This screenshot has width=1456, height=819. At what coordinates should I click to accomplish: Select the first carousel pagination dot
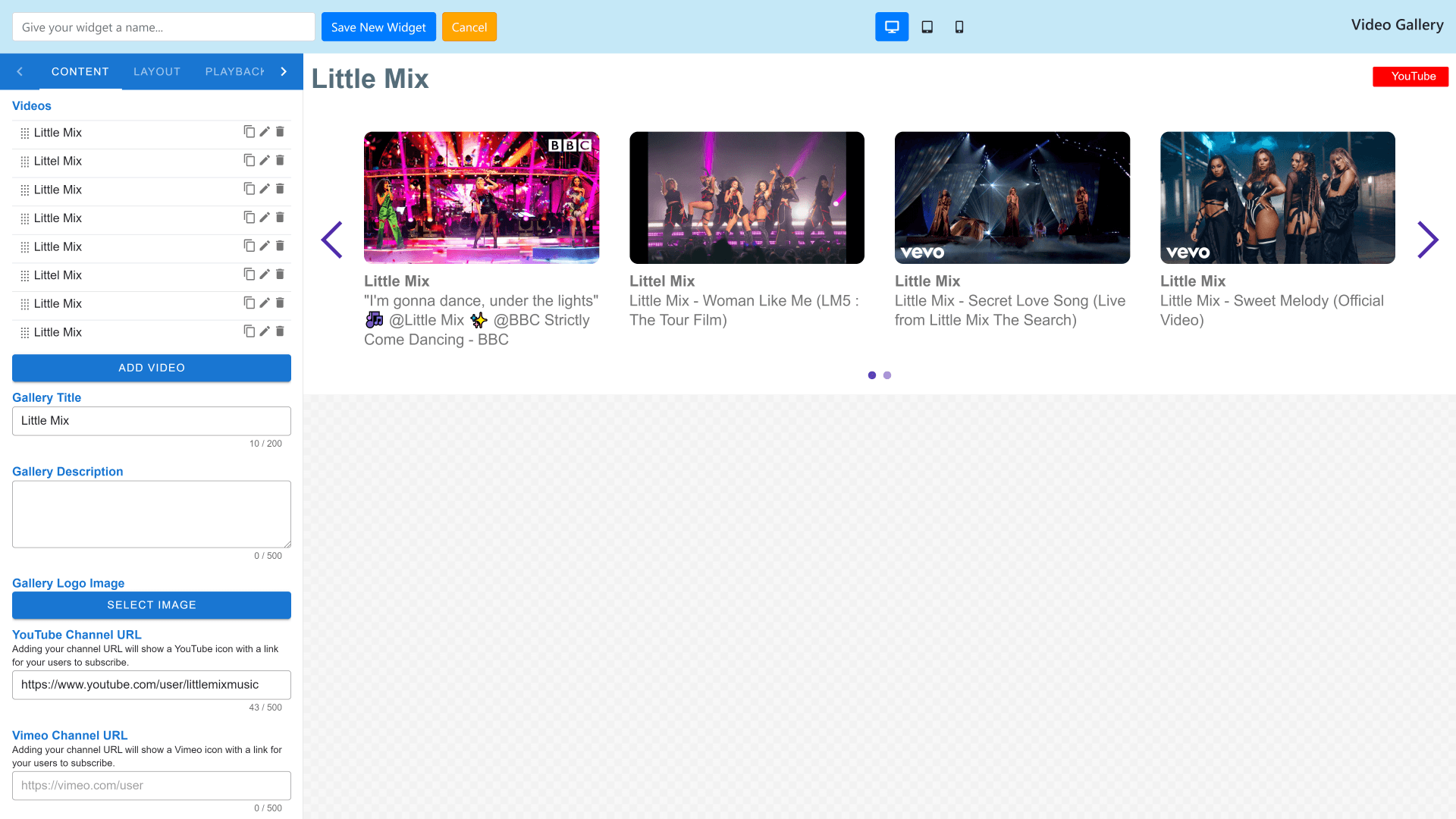872,375
